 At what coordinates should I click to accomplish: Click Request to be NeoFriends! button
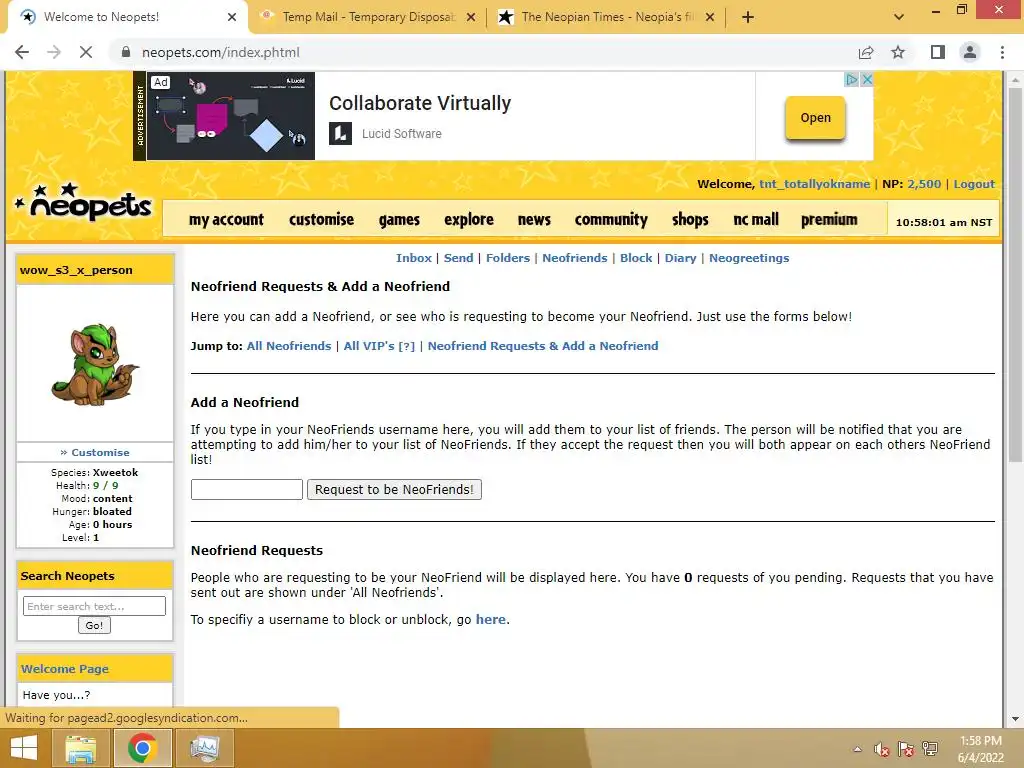(394, 489)
